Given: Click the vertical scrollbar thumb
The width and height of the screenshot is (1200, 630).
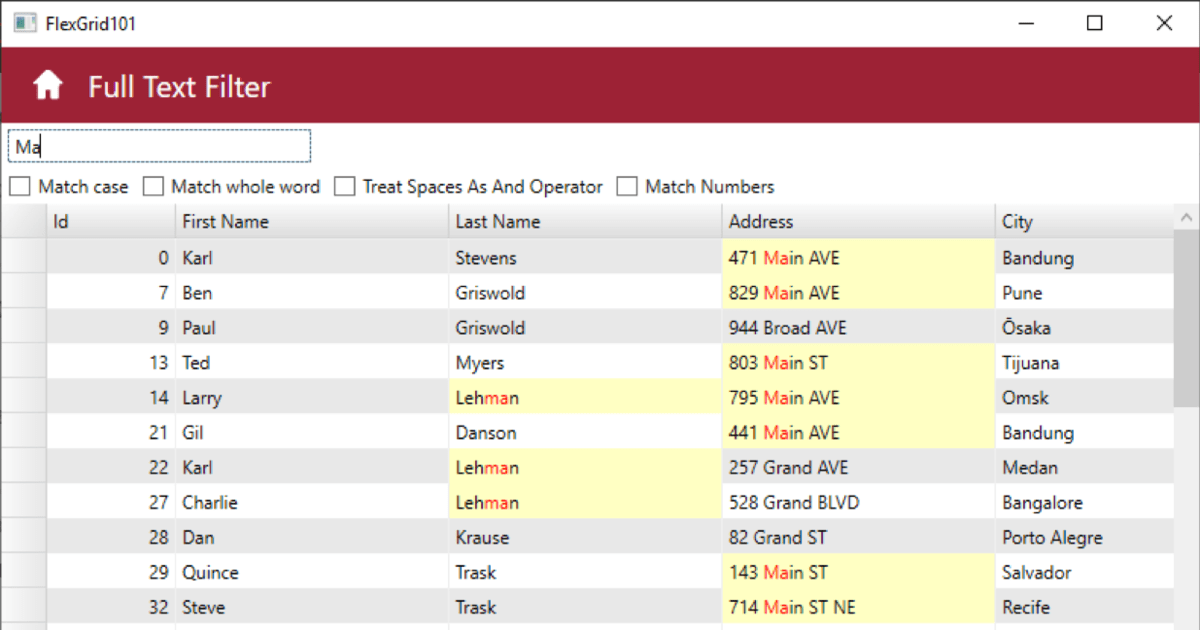Looking at the screenshot, I should [1187, 320].
